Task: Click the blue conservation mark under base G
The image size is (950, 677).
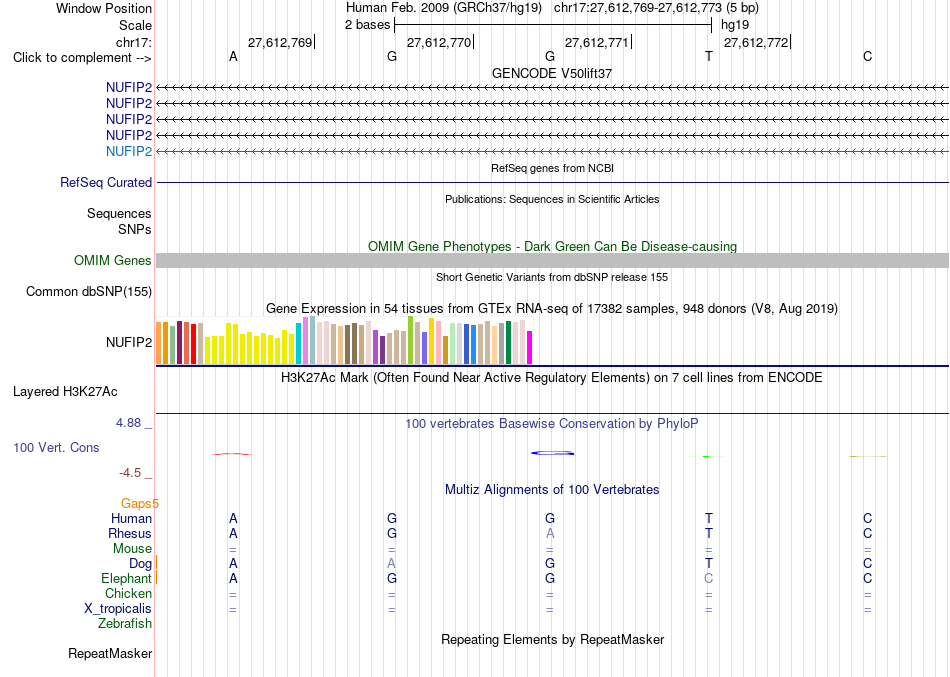Action: [552, 453]
